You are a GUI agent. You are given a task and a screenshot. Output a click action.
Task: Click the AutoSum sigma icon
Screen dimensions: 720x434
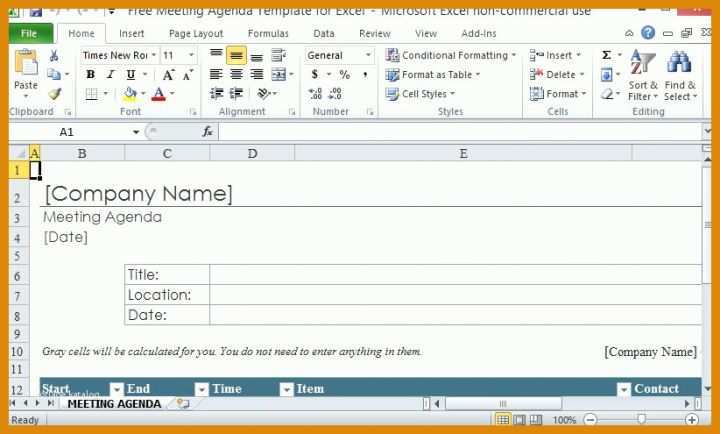(607, 55)
